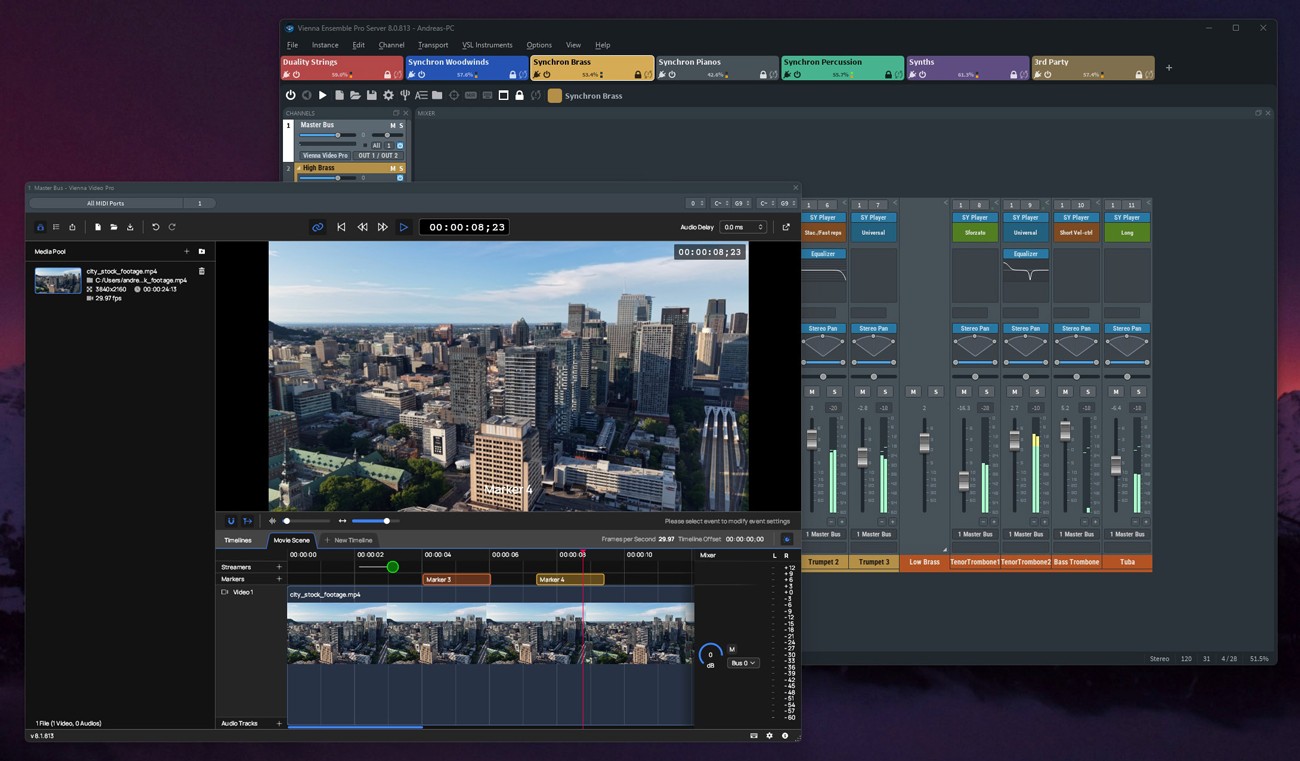1300x761 pixels.
Task: Open Stereo Pan on Tuba channel
Action: (1127, 328)
